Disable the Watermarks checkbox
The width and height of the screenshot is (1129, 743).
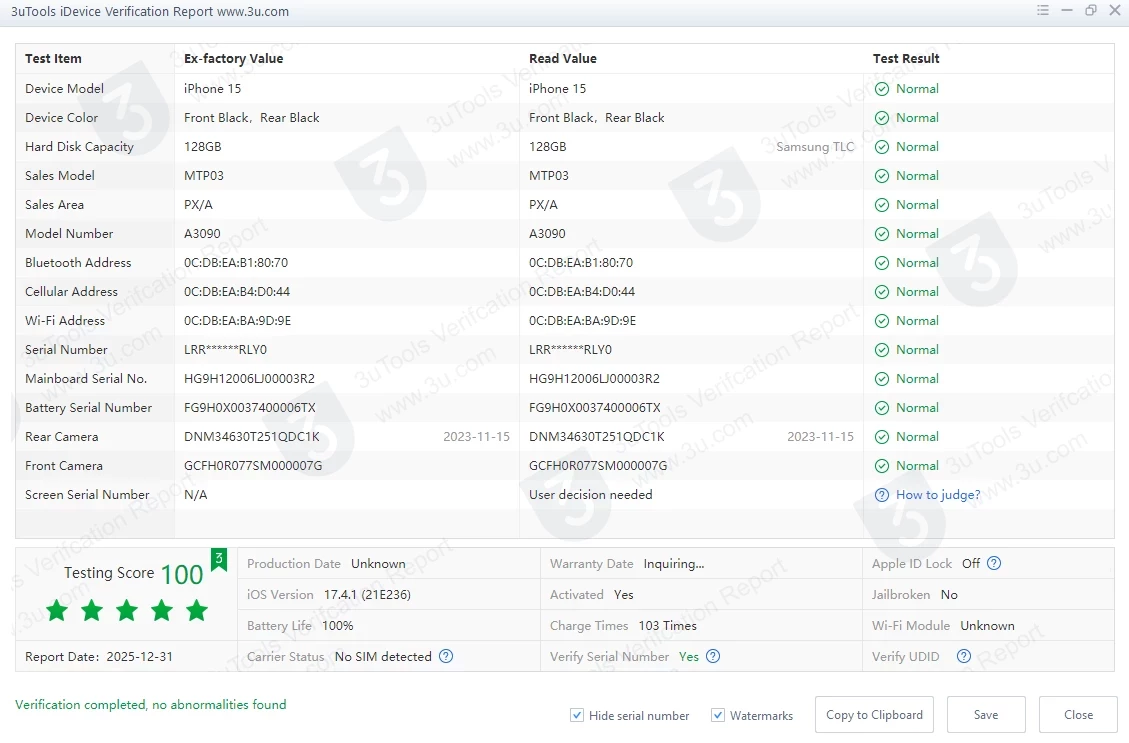click(718, 715)
